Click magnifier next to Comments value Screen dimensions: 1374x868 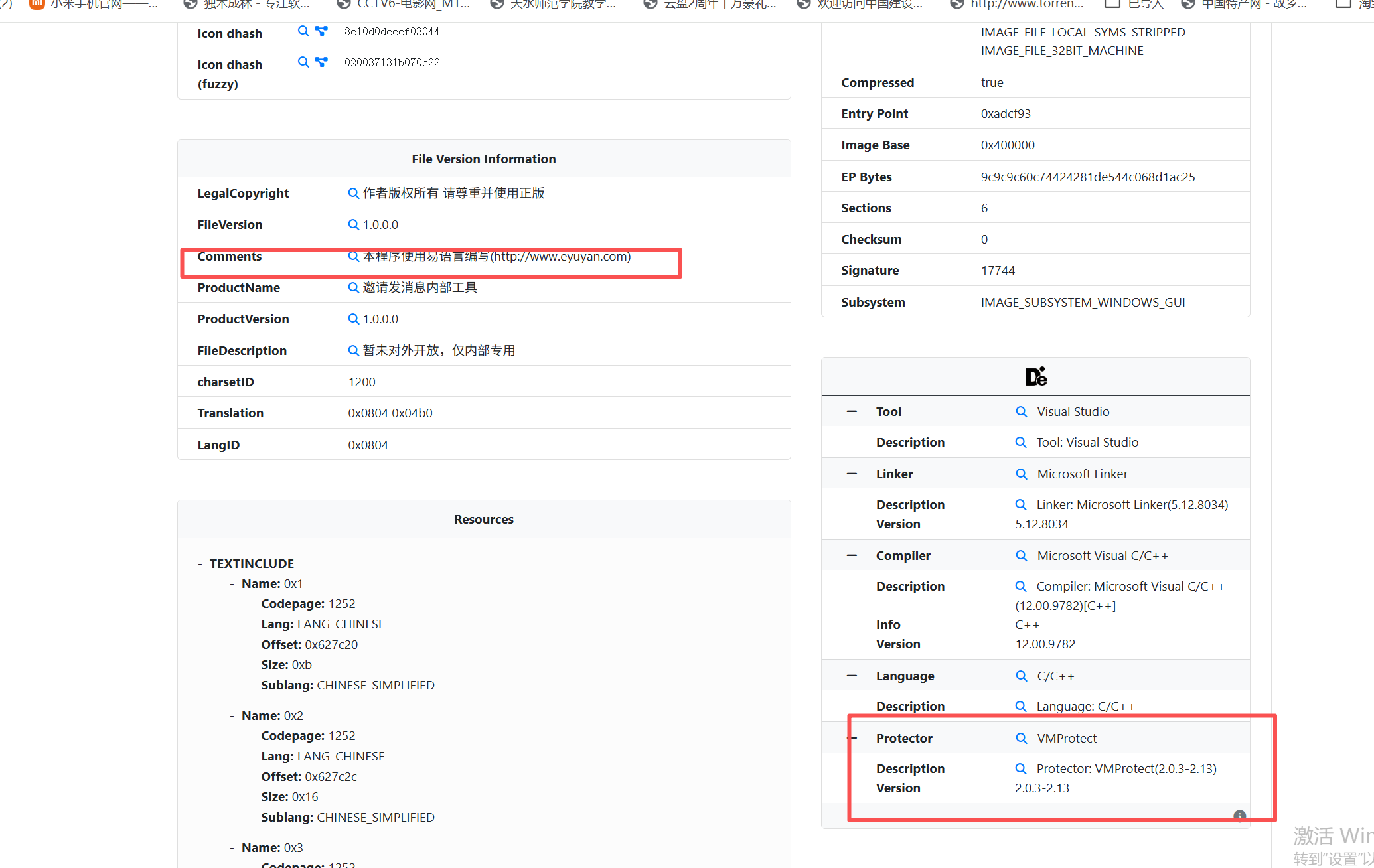[x=353, y=257]
